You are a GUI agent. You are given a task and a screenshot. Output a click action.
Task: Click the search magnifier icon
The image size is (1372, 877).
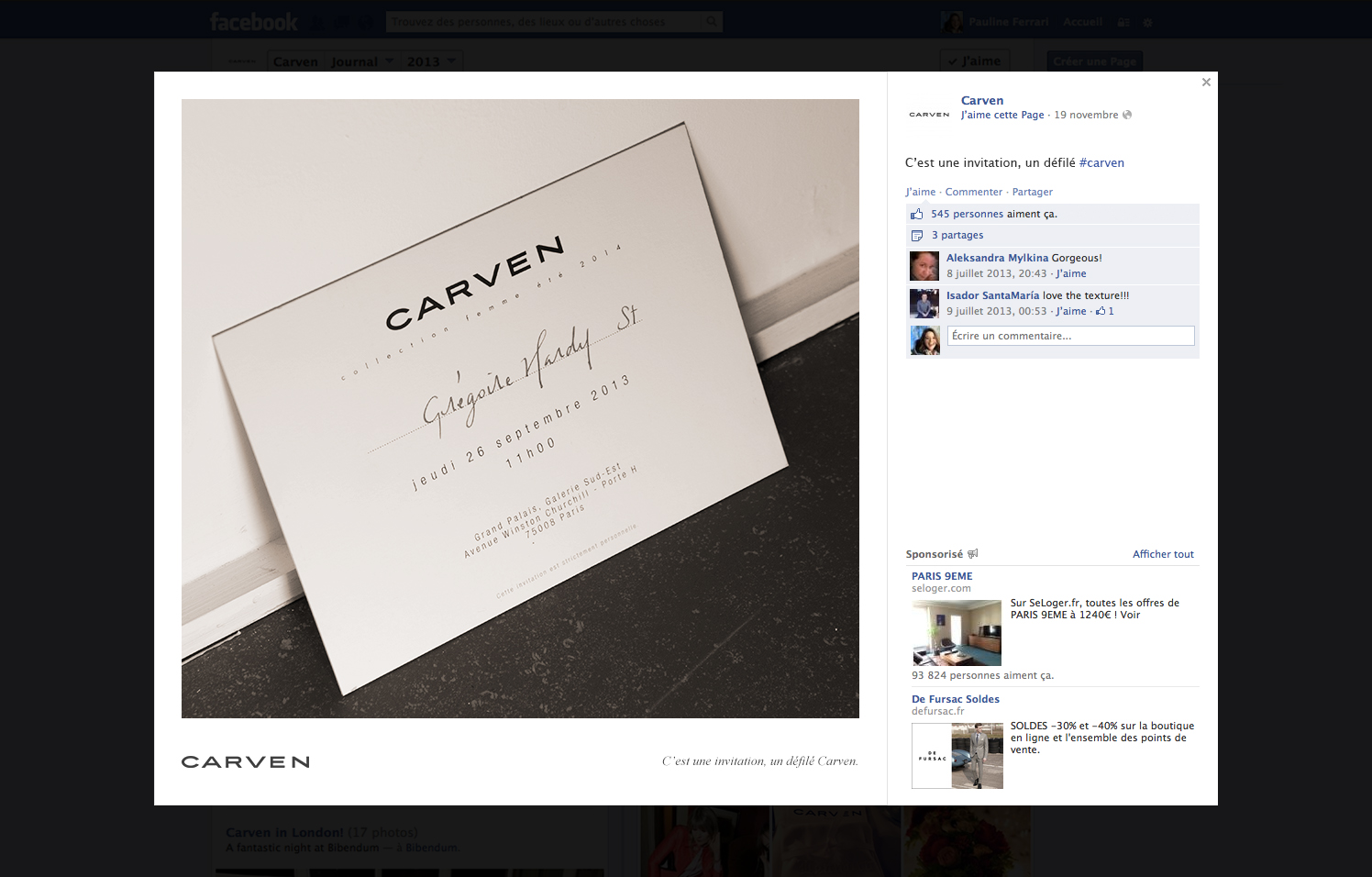coord(712,20)
